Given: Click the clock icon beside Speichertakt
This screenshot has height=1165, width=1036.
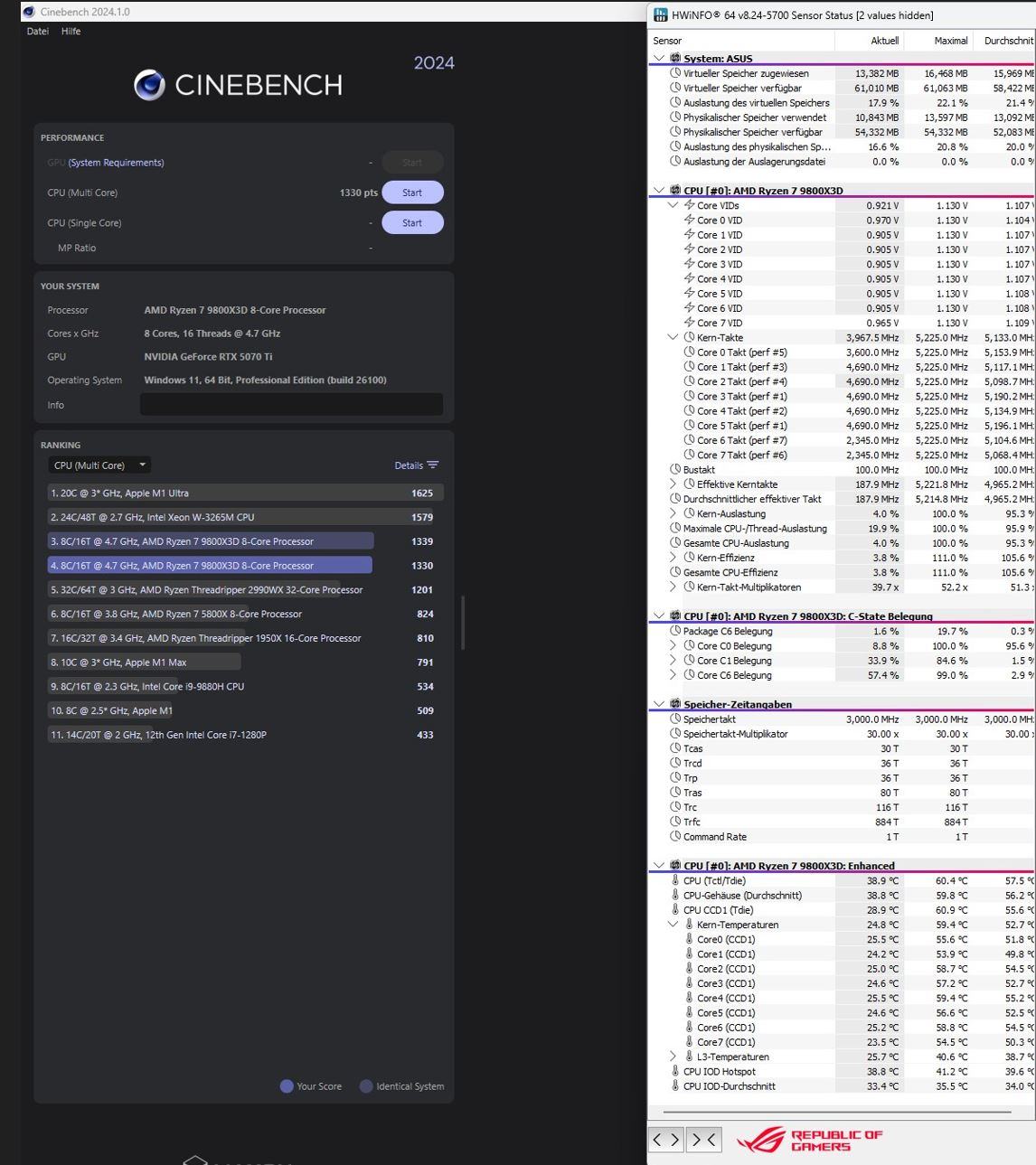Looking at the screenshot, I should 675,719.
